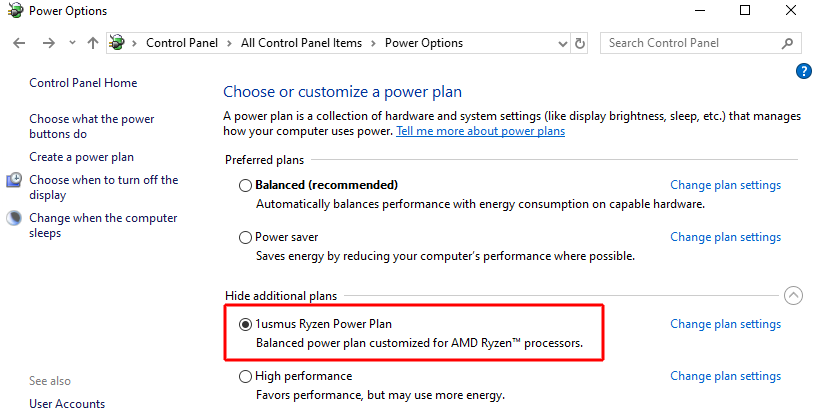Screen dimensions: 814x410
Task: Go up one level with Up arrow
Action: point(93,43)
